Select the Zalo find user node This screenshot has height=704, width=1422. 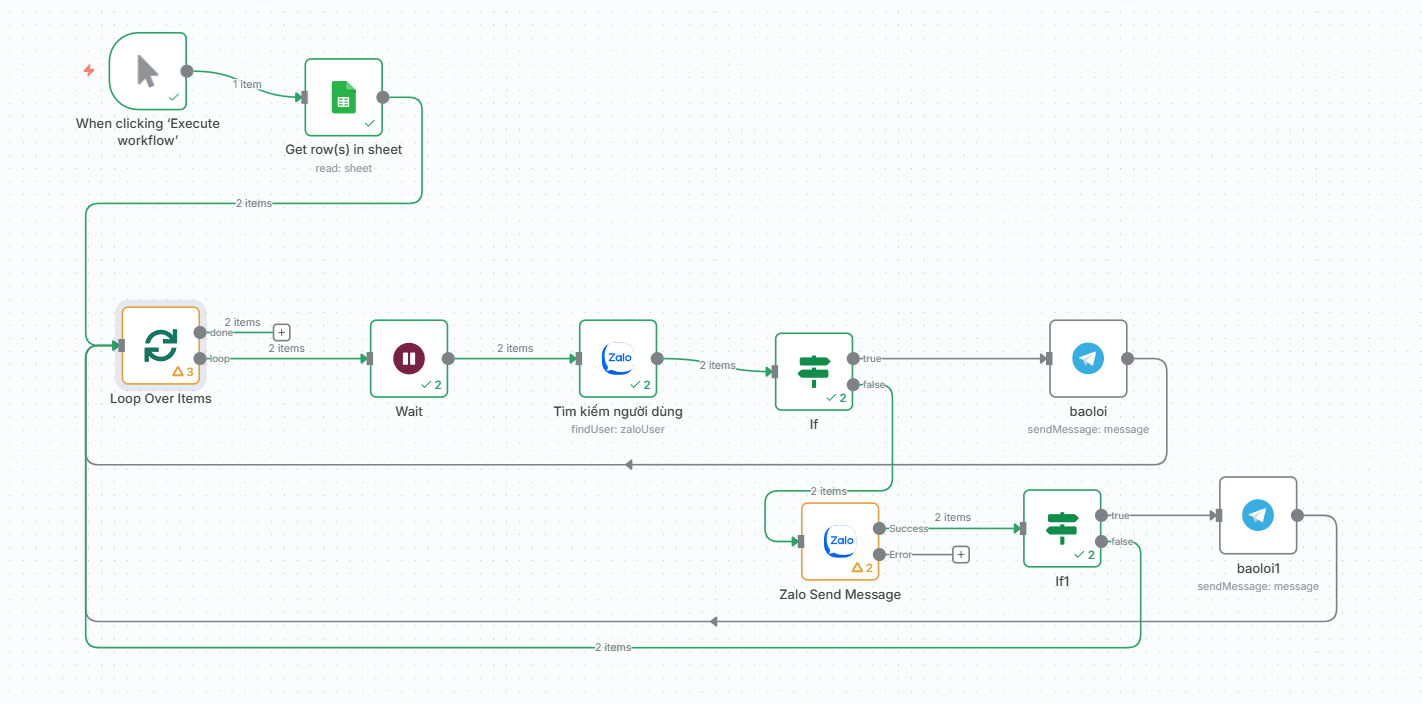(x=618, y=358)
